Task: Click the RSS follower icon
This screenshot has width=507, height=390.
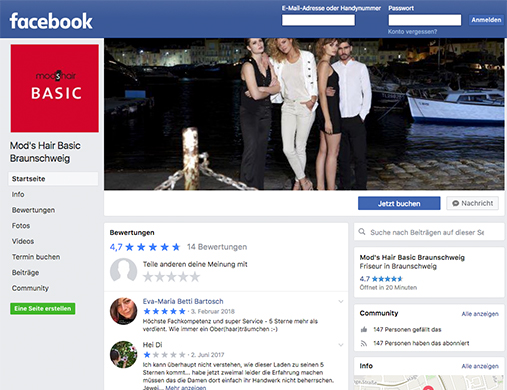Action: point(364,343)
